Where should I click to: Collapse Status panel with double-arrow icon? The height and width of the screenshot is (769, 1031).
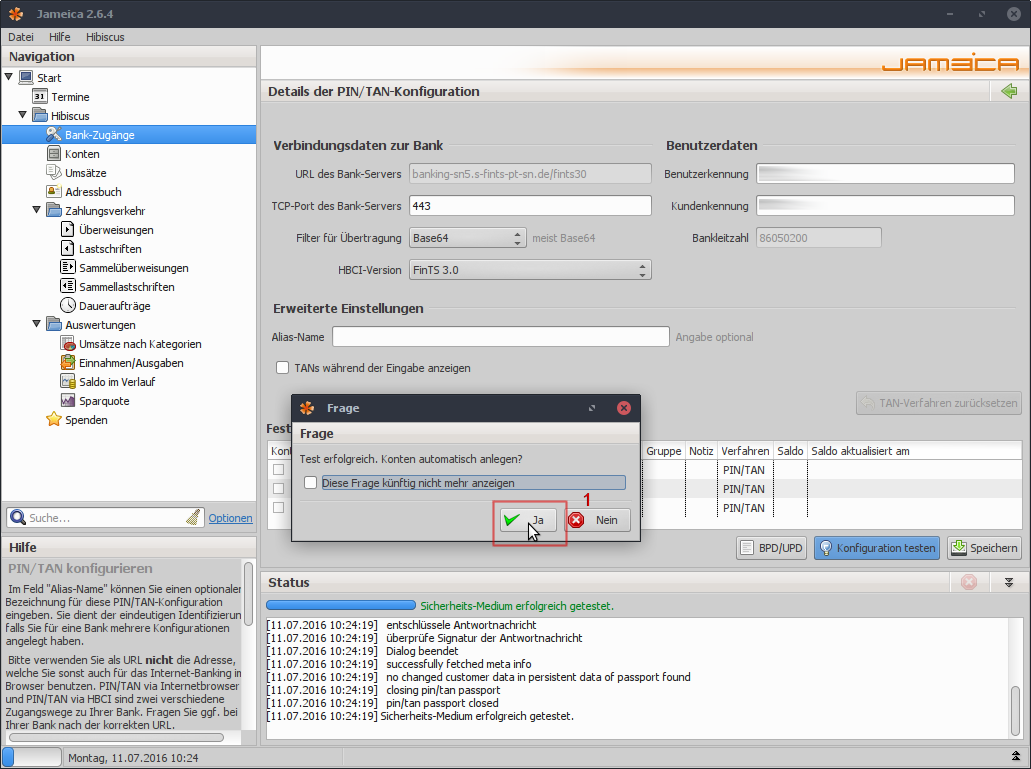(x=1009, y=582)
